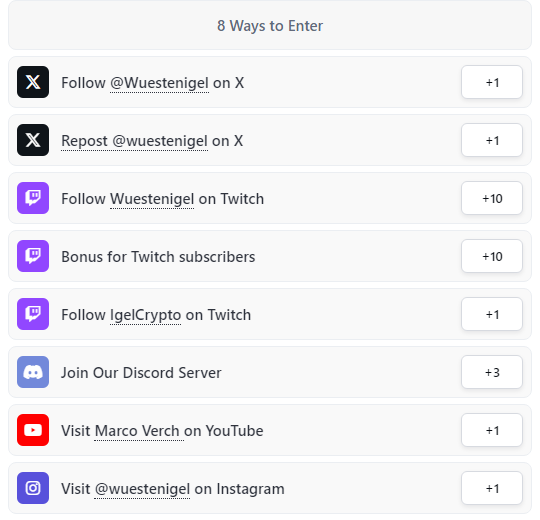The image size is (540, 520).
Task: Claim +10 for following Wuestenigel on Twitch
Action: [x=492, y=198]
